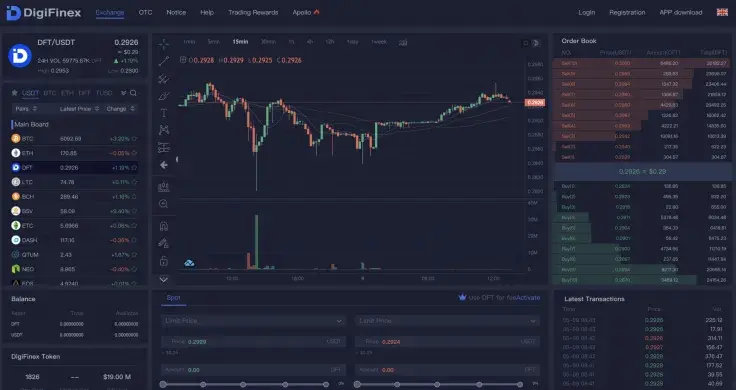Click the OHLC legend collapse icon

click(x=183, y=60)
